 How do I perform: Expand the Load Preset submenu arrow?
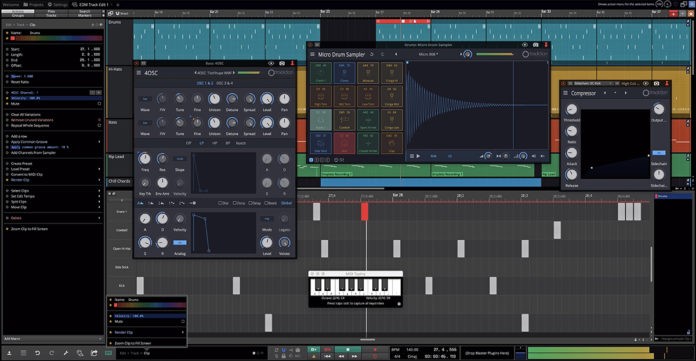99,169
